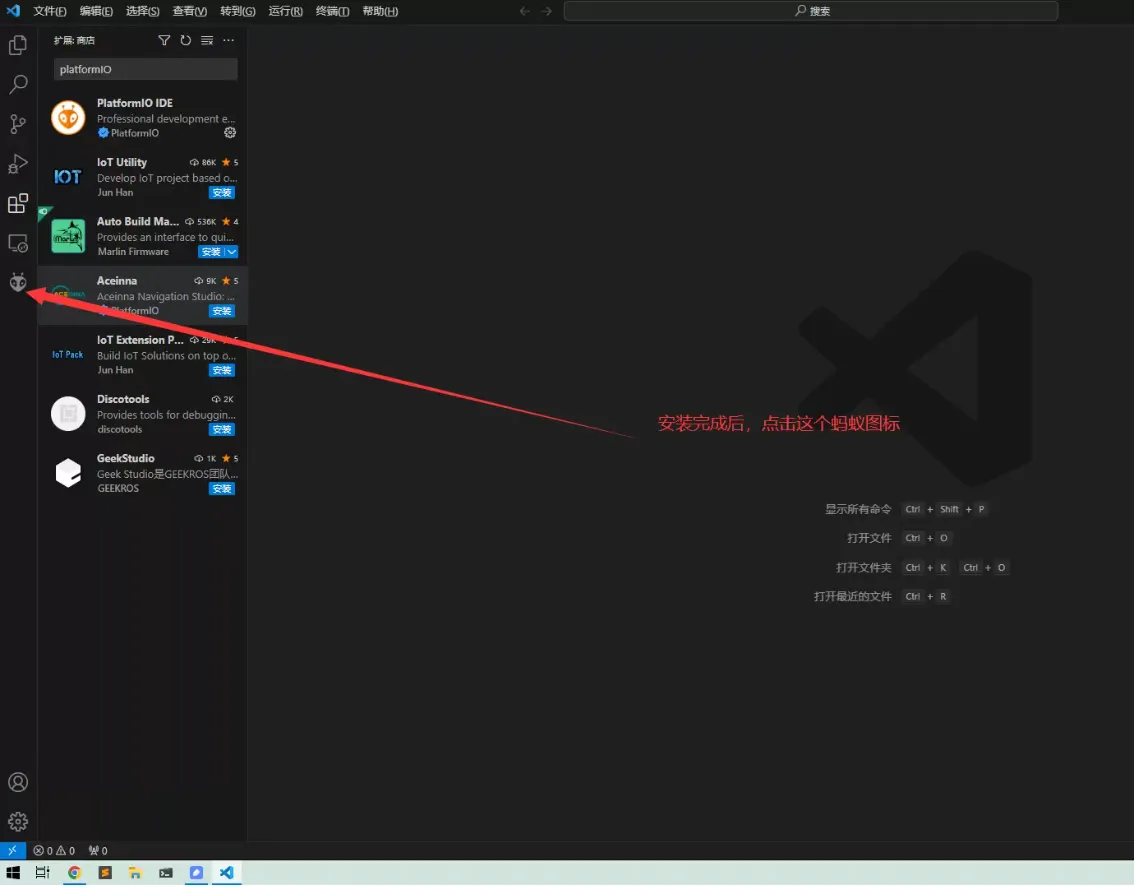Install the Discotools extension
This screenshot has width=1136, height=887.
click(222, 430)
